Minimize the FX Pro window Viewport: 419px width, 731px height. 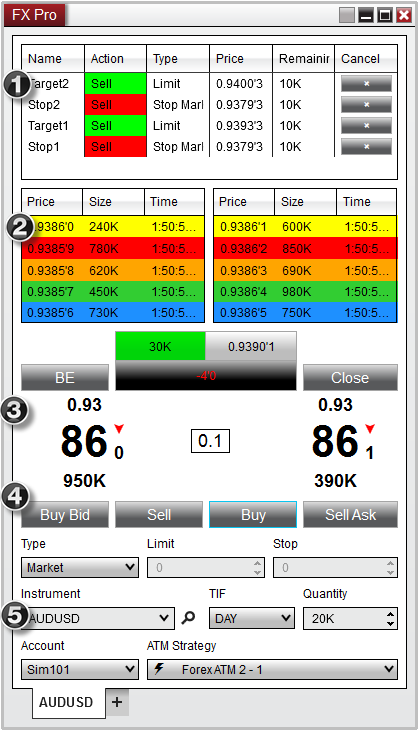pos(366,15)
